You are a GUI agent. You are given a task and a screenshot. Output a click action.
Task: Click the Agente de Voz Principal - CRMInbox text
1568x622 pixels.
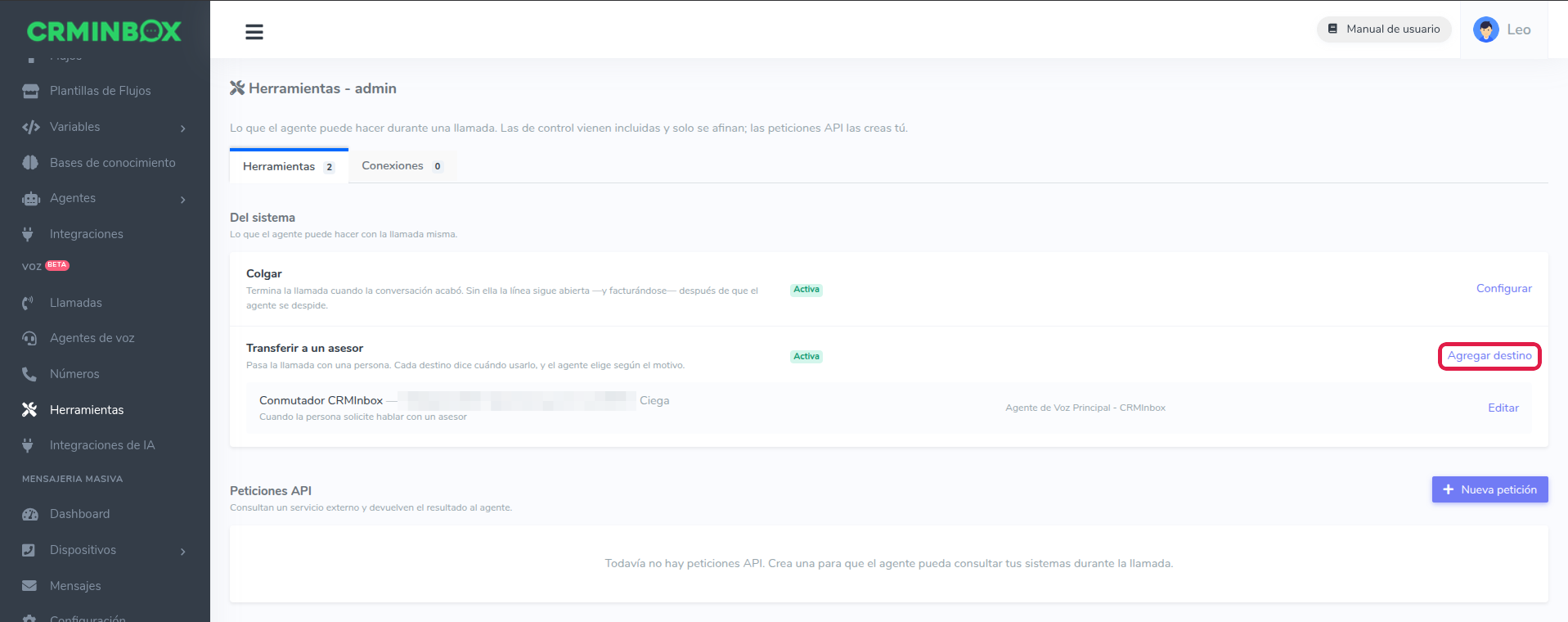[x=1085, y=408]
